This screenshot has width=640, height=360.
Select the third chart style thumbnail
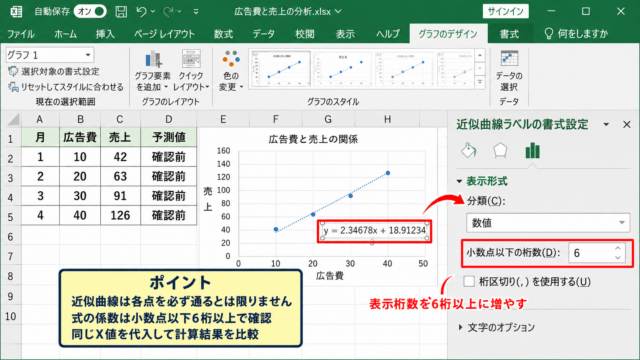(404, 69)
